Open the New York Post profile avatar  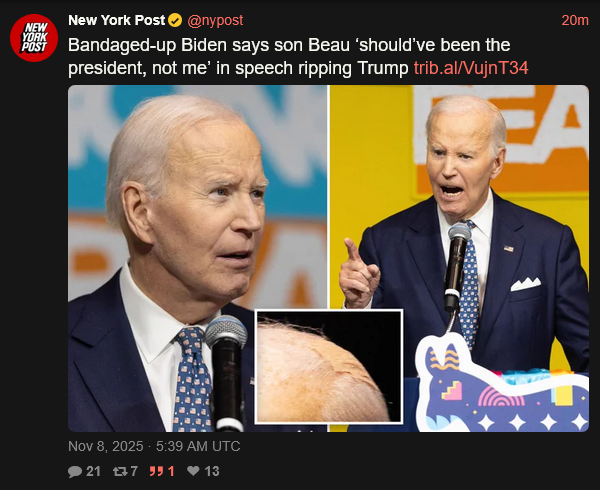(34, 37)
